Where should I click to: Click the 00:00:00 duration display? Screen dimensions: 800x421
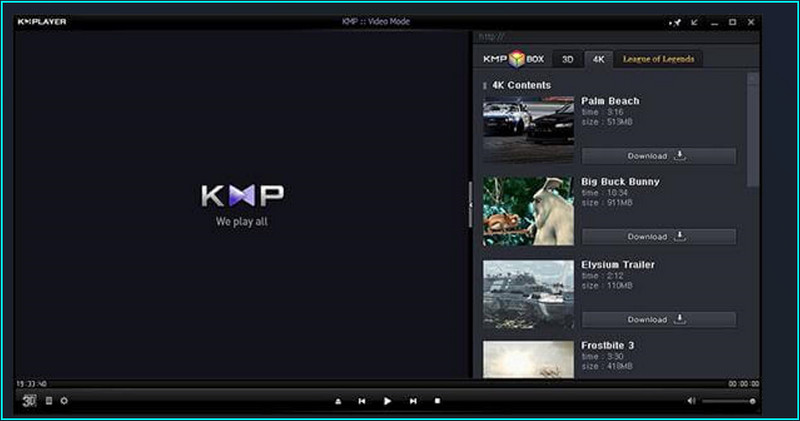743,384
